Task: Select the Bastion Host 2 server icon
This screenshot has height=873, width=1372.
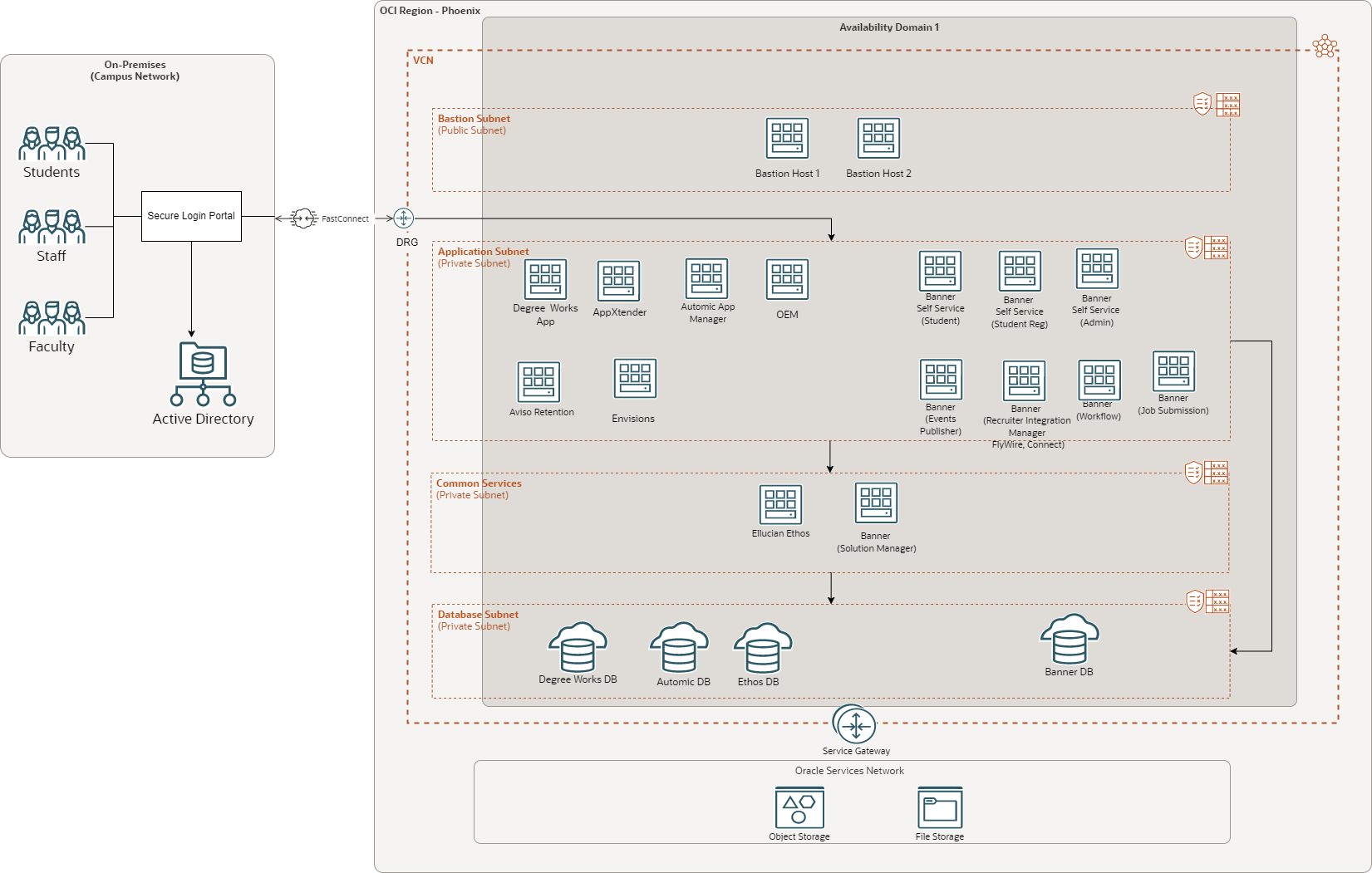Action: click(x=878, y=138)
